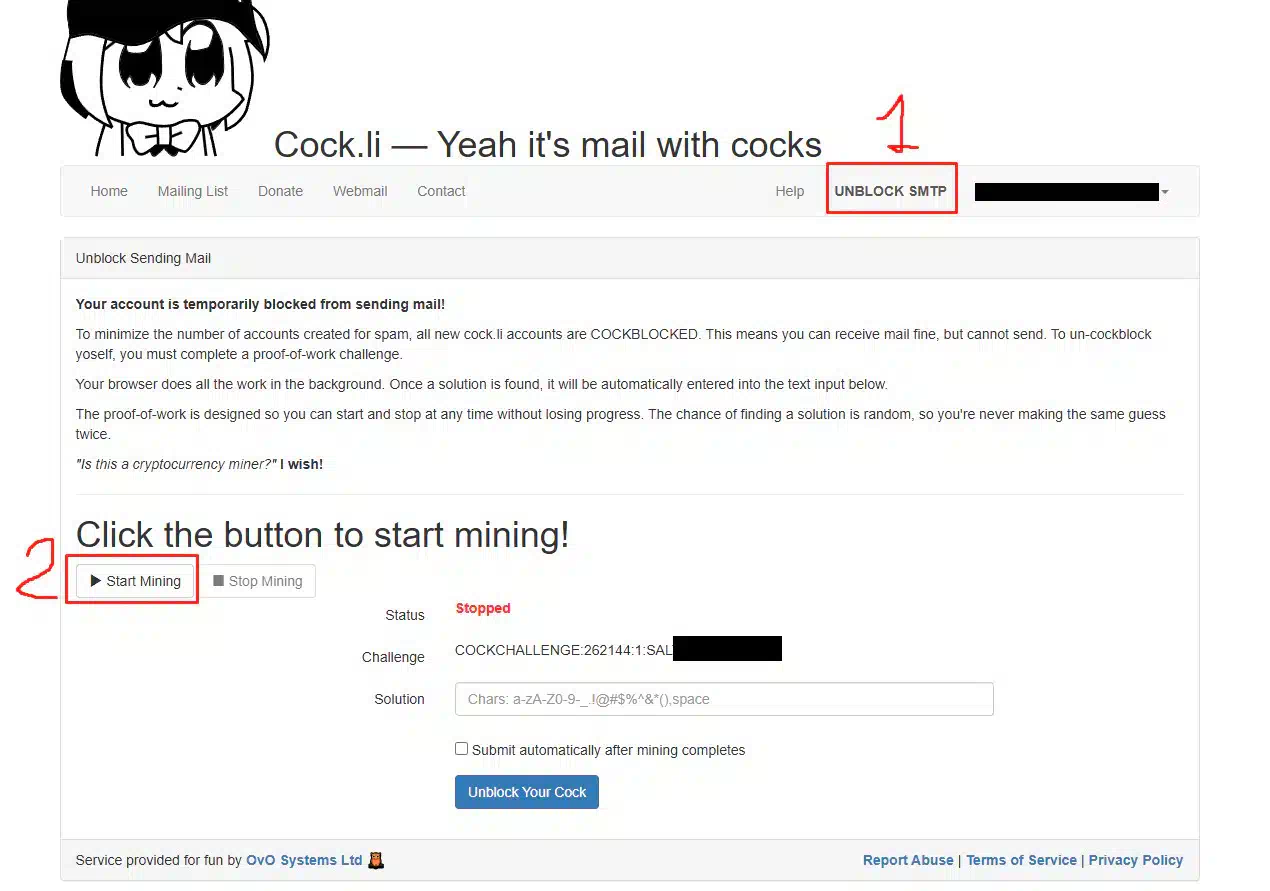Open Webmail from the navbar
The height and width of the screenshot is (891, 1270).
(360, 191)
